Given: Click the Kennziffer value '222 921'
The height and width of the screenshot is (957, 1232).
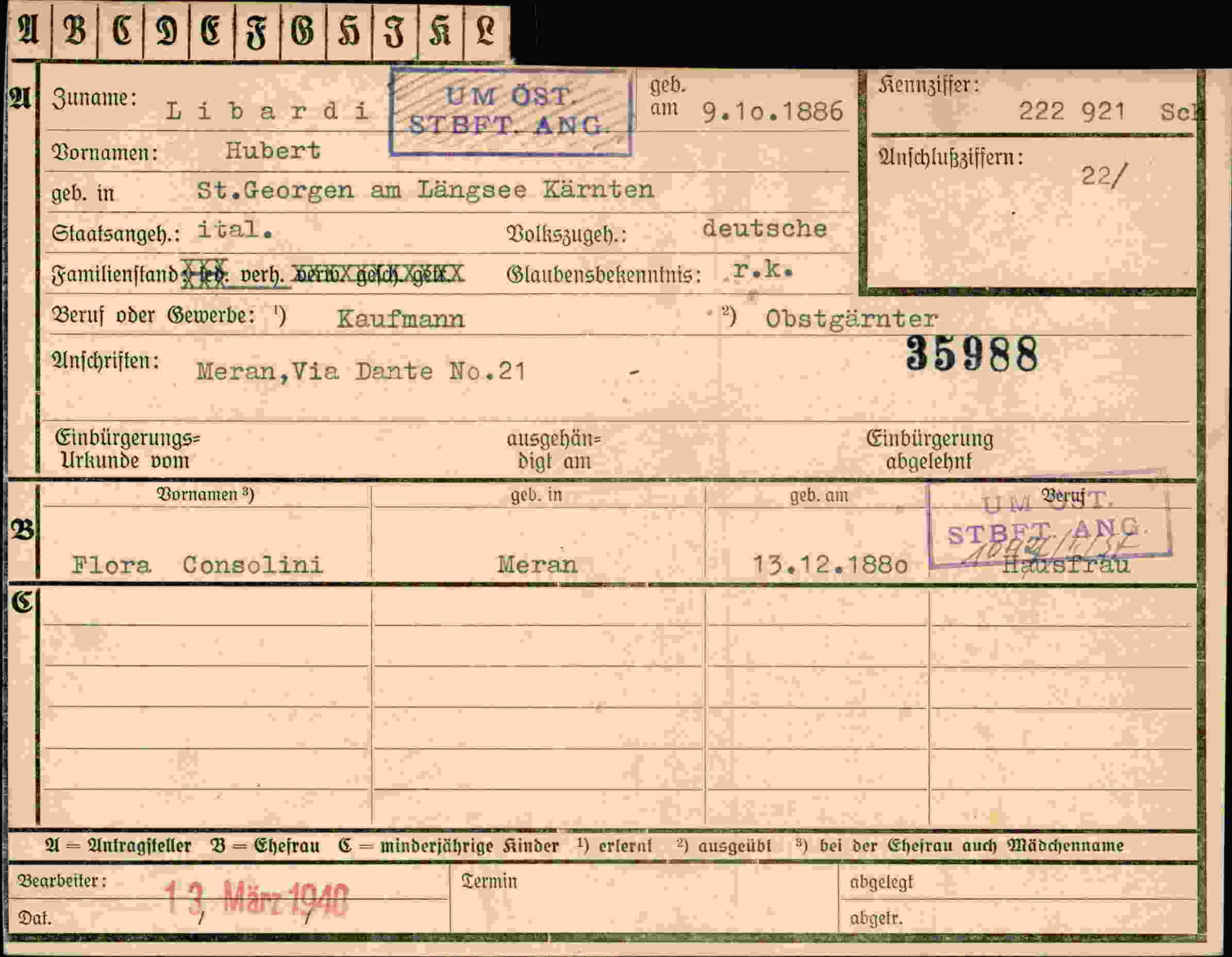Looking at the screenshot, I should [1072, 111].
